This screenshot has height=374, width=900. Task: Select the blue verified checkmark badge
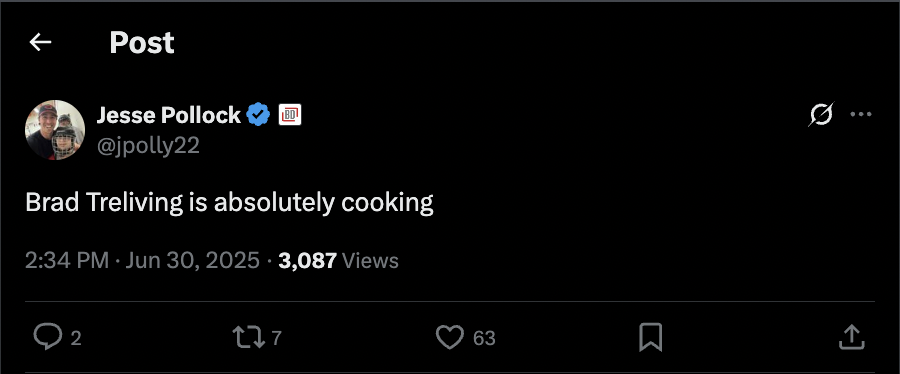pyautogui.click(x=258, y=115)
